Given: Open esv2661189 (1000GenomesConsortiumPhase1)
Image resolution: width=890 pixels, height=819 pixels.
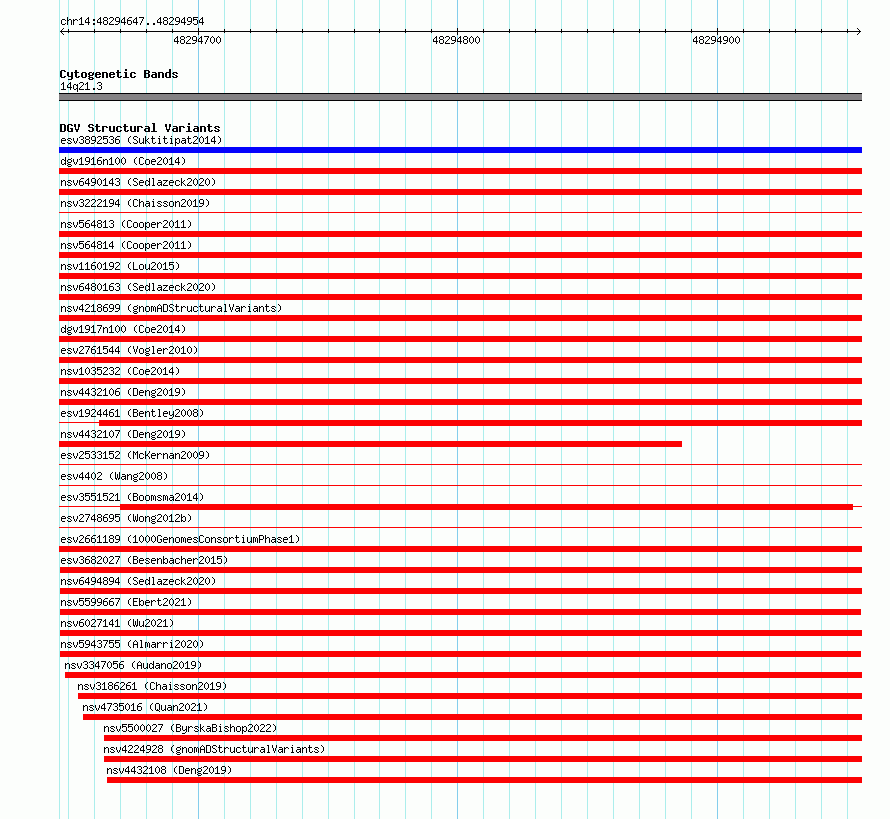Looking at the screenshot, I should click(180, 539).
